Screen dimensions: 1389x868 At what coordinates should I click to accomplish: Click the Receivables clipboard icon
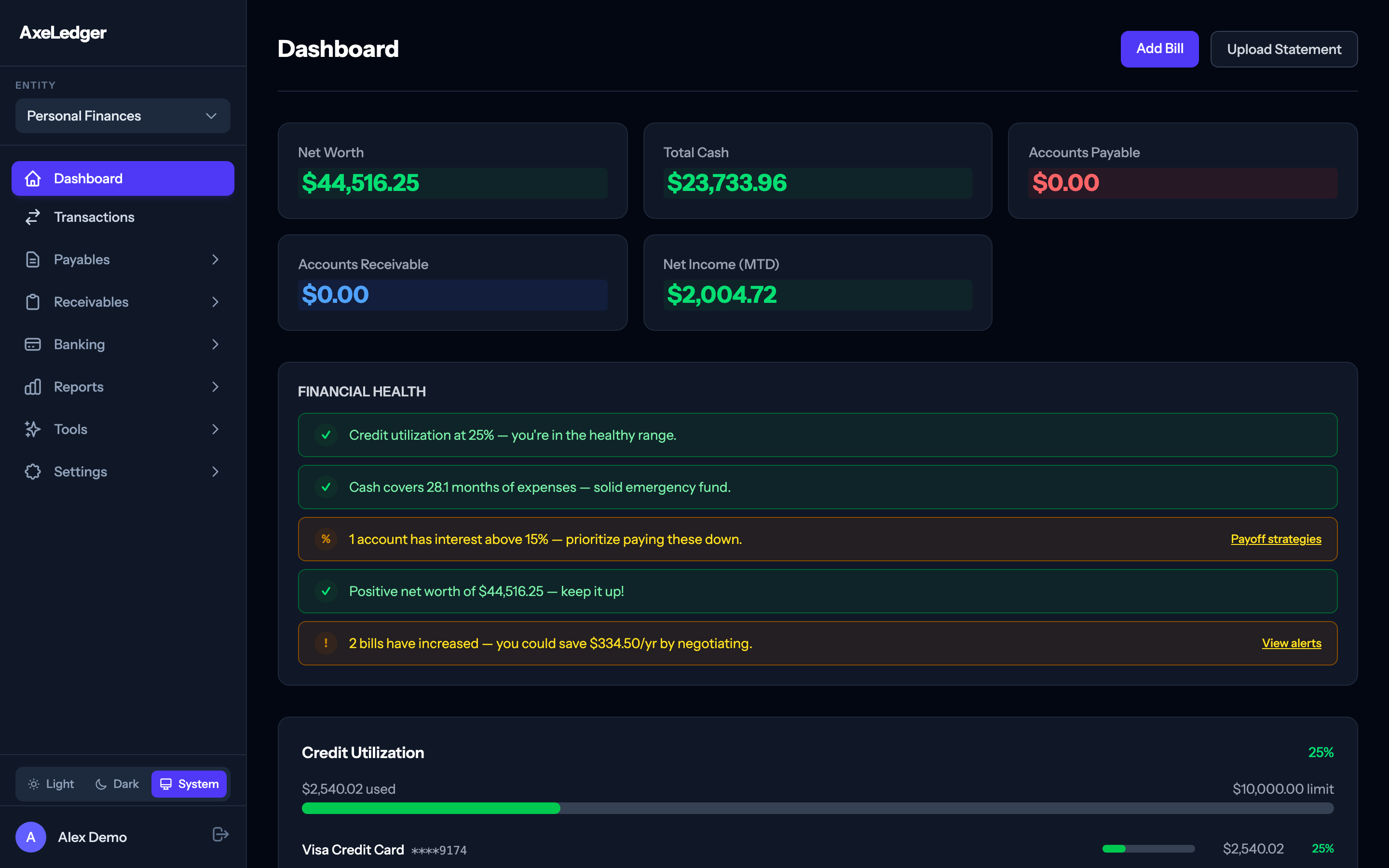coord(33,301)
